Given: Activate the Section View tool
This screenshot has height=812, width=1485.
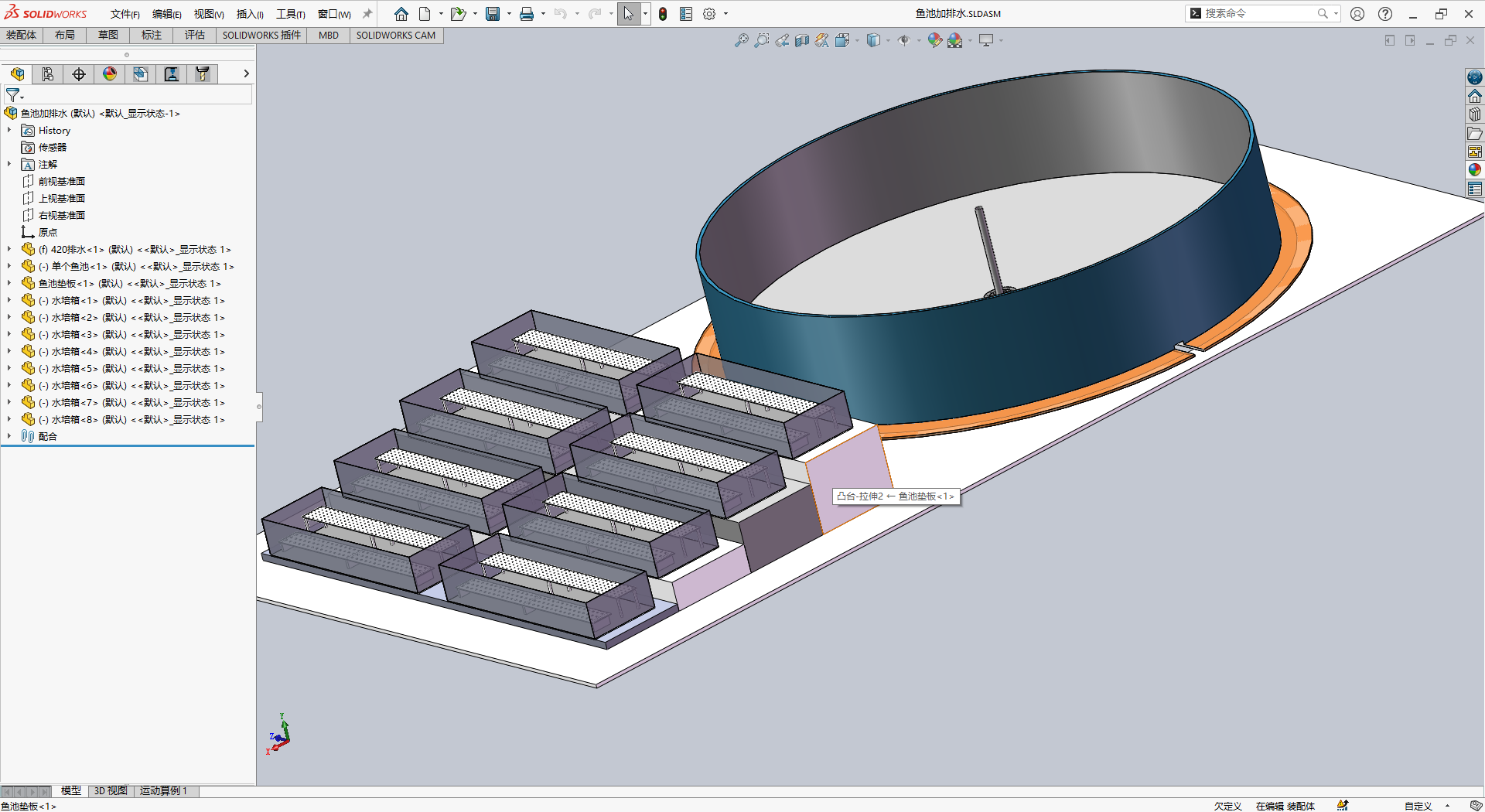Looking at the screenshot, I should pyautogui.click(x=802, y=40).
